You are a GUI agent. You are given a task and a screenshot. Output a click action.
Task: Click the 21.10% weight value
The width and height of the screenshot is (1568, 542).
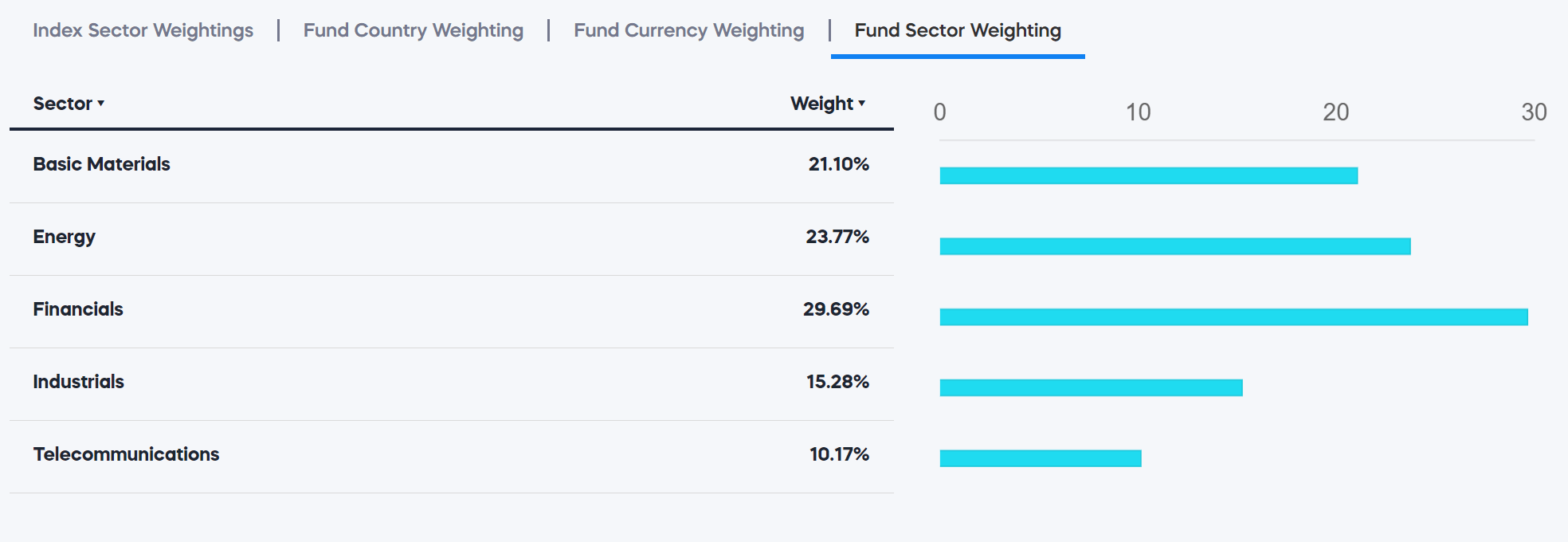pos(838,164)
